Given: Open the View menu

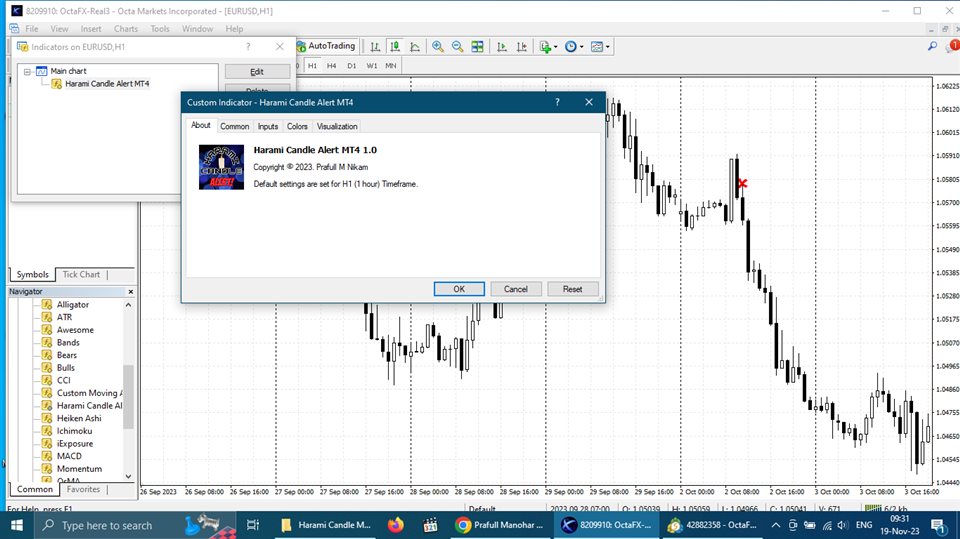Looking at the screenshot, I should [59, 29].
